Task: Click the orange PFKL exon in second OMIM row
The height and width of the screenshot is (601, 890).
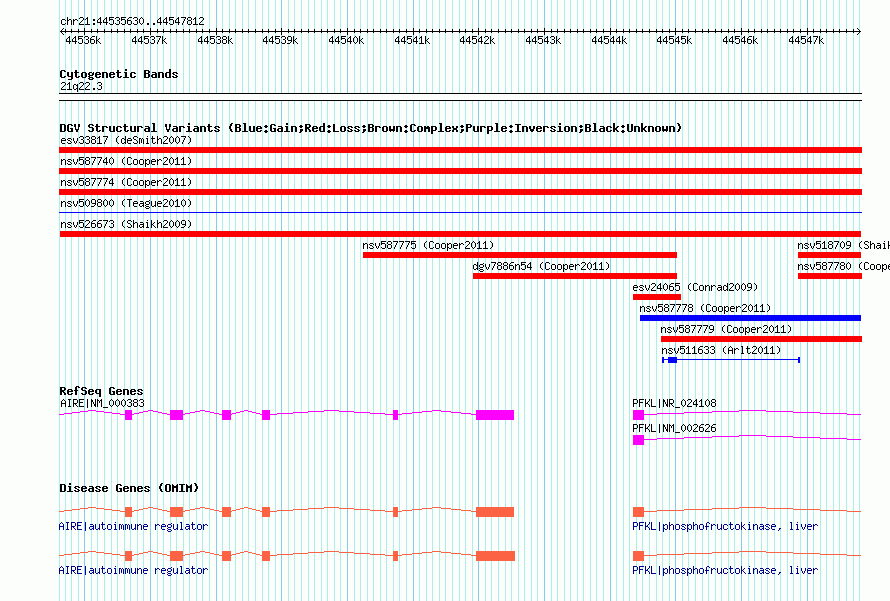Action: 639,556
